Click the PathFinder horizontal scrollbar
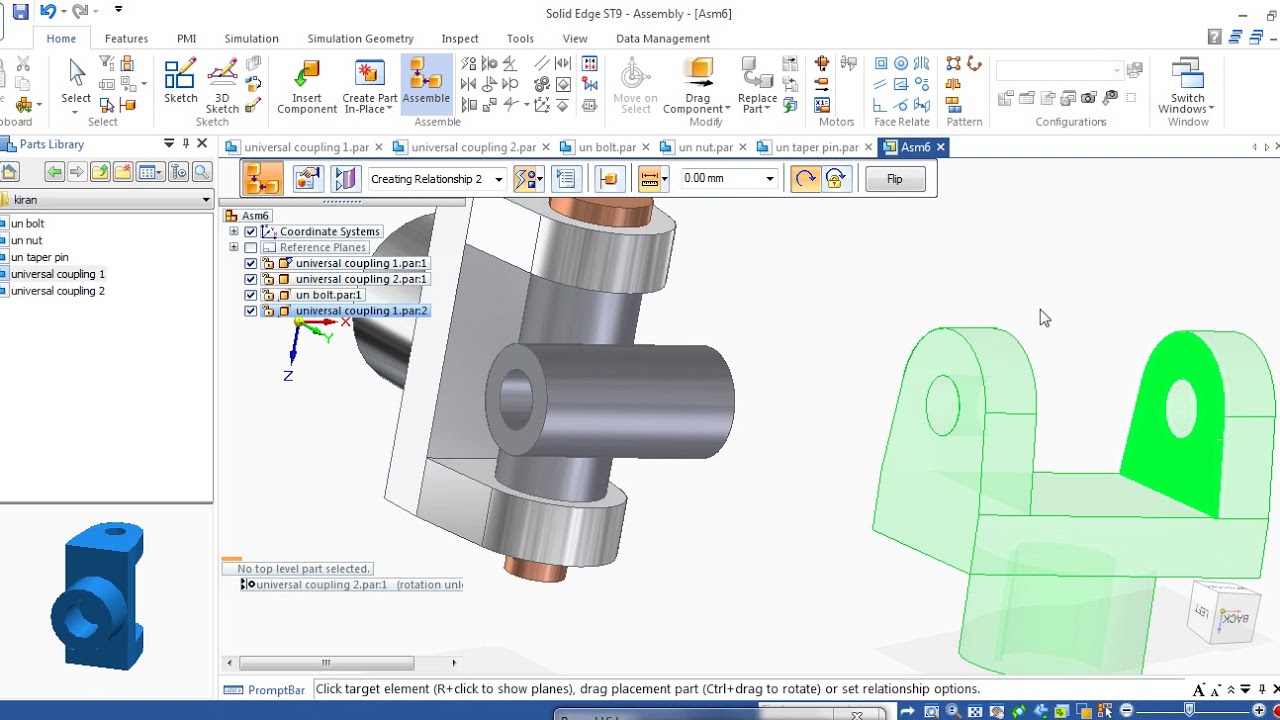 (325, 662)
